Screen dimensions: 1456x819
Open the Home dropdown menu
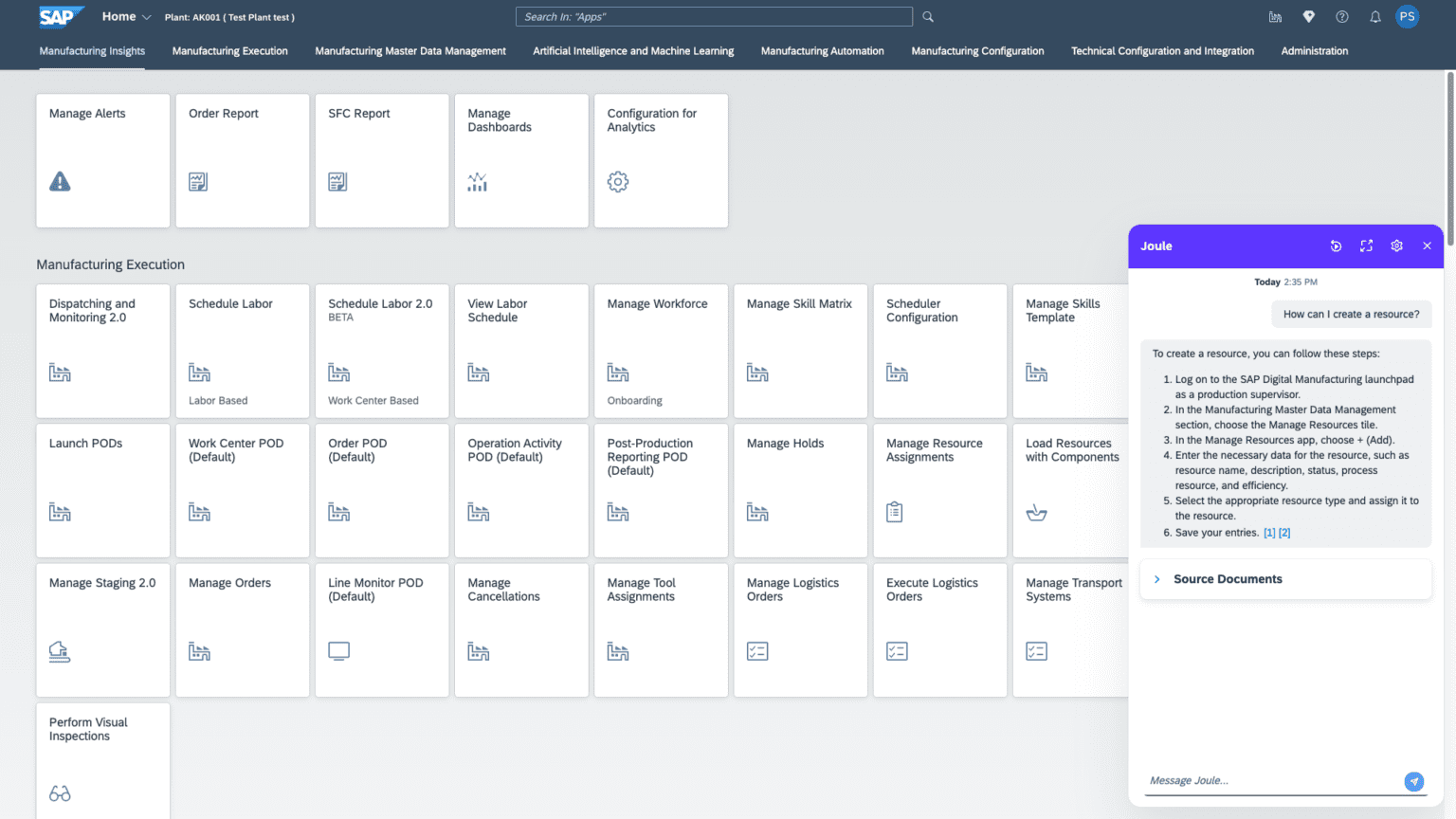point(127,17)
